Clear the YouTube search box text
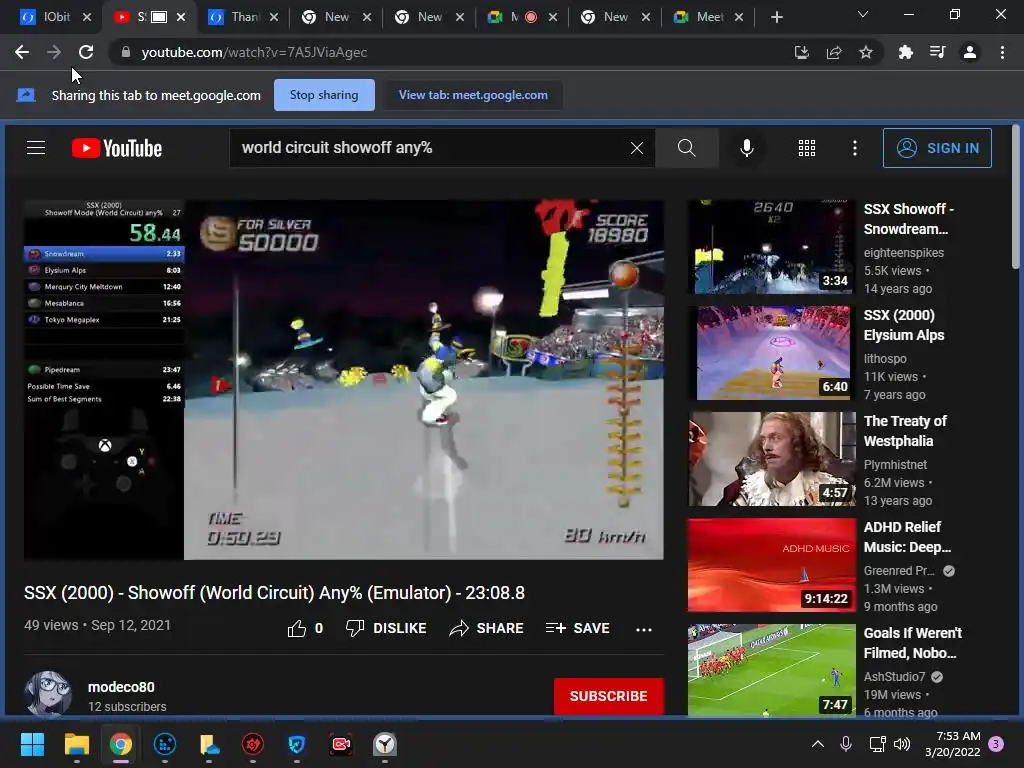Image resolution: width=1024 pixels, height=768 pixels. pyautogui.click(x=637, y=148)
